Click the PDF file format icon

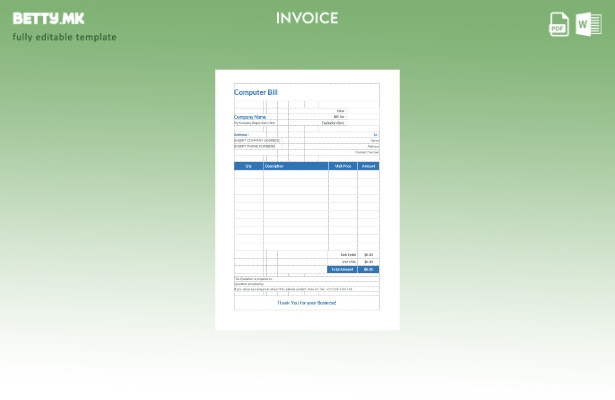559,24
